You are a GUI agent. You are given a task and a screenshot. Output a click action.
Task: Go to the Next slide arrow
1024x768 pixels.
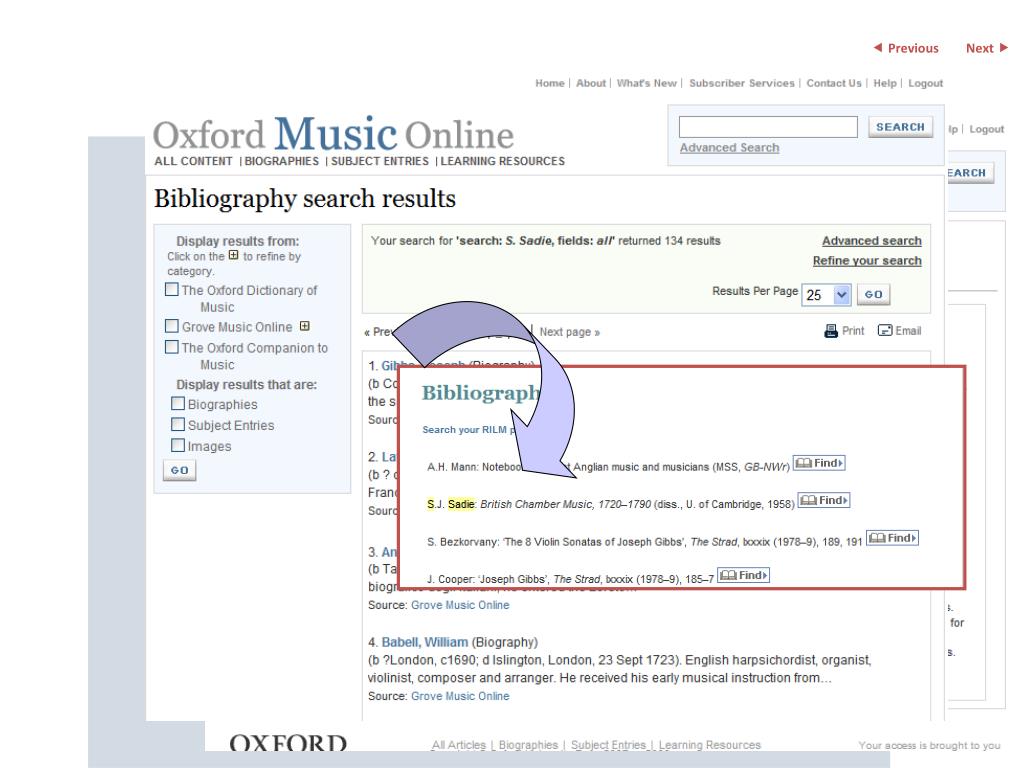pos(986,48)
